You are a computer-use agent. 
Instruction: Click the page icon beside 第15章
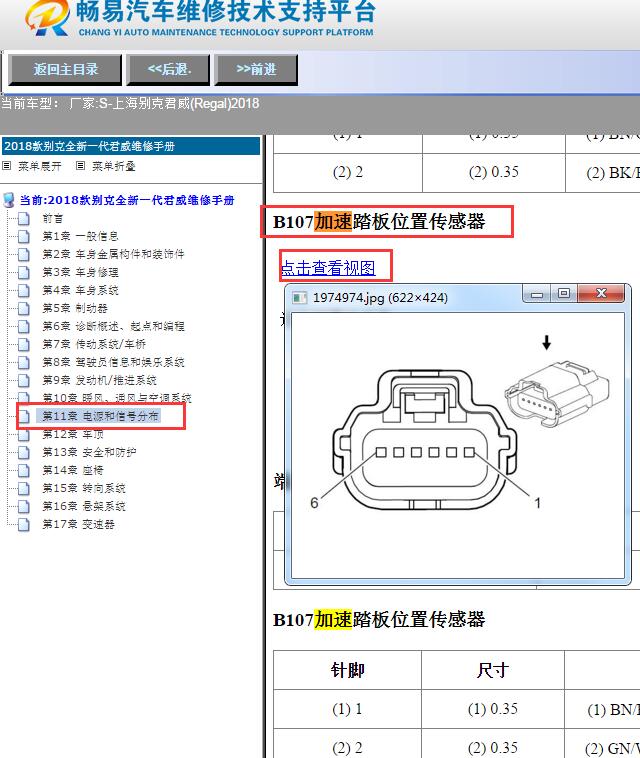coord(24,489)
